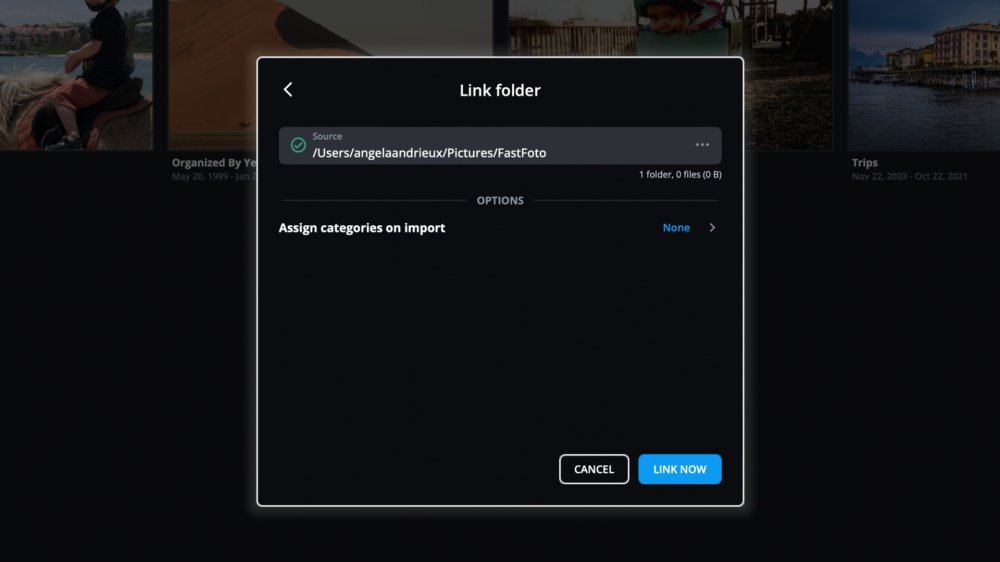Viewport: 1000px width, 562px height.
Task: Click the Link folder dialog title
Action: 500,90
